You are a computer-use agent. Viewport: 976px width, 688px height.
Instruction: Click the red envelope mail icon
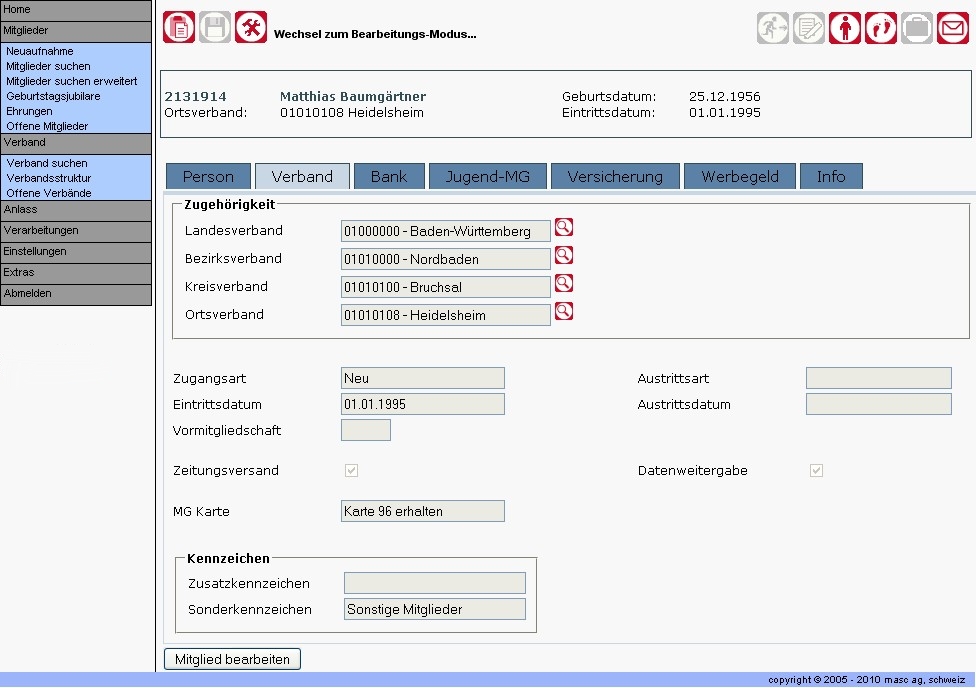(x=953, y=27)
